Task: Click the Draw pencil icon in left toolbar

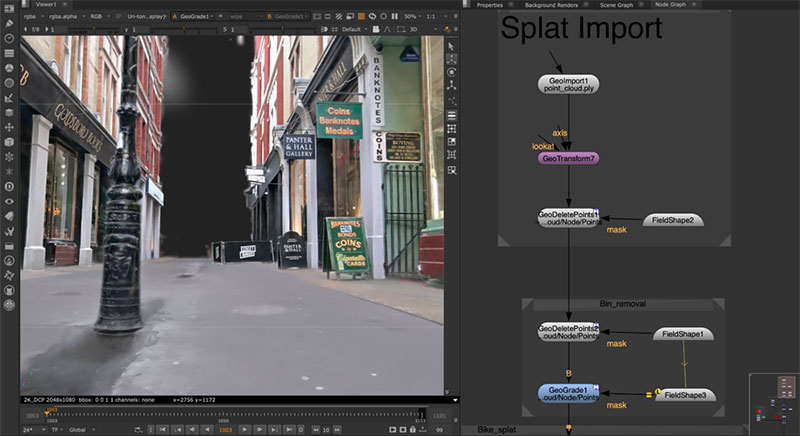Action: (9, 22)
